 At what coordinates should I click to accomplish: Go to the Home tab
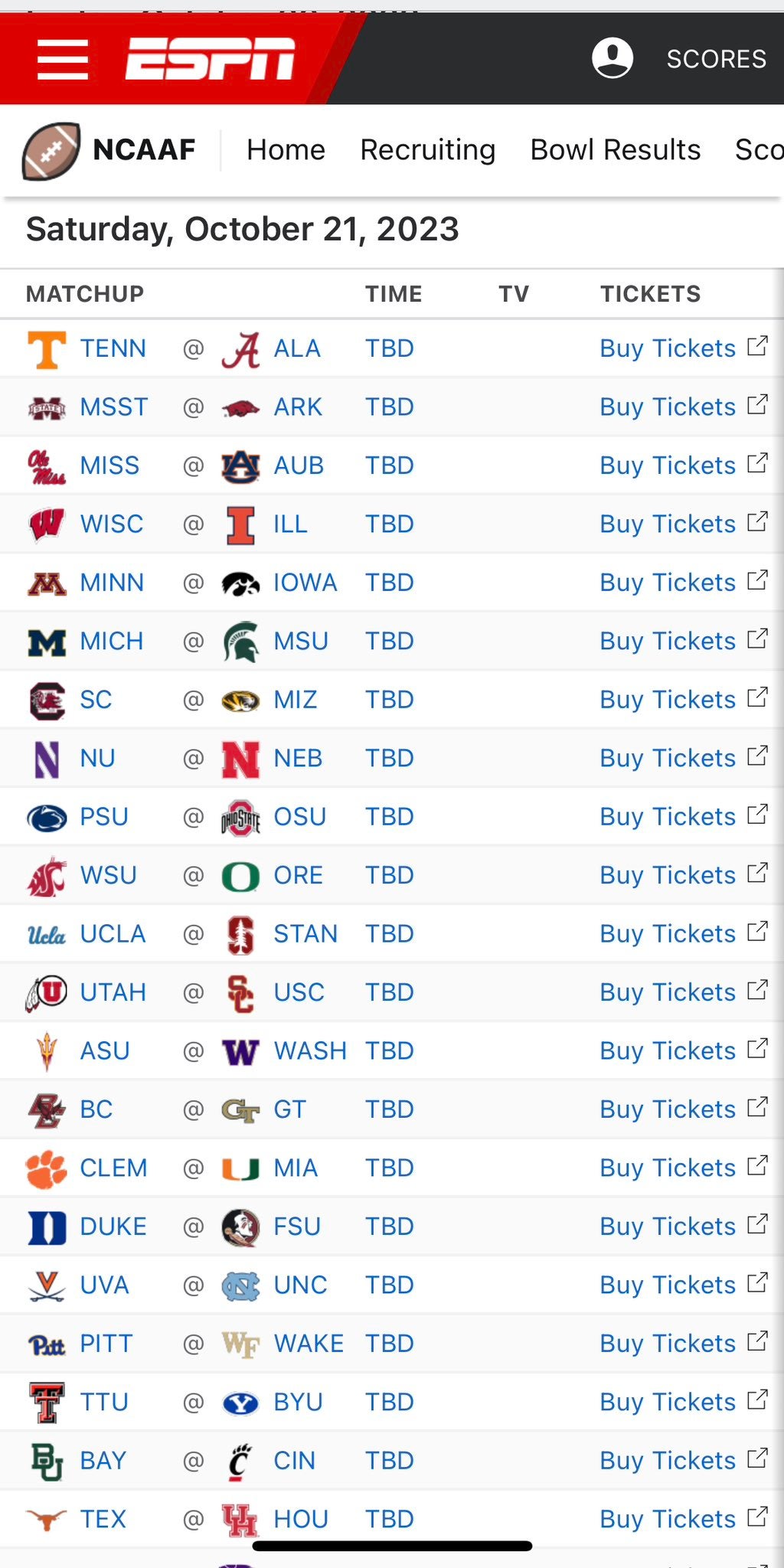pos(286,150)
